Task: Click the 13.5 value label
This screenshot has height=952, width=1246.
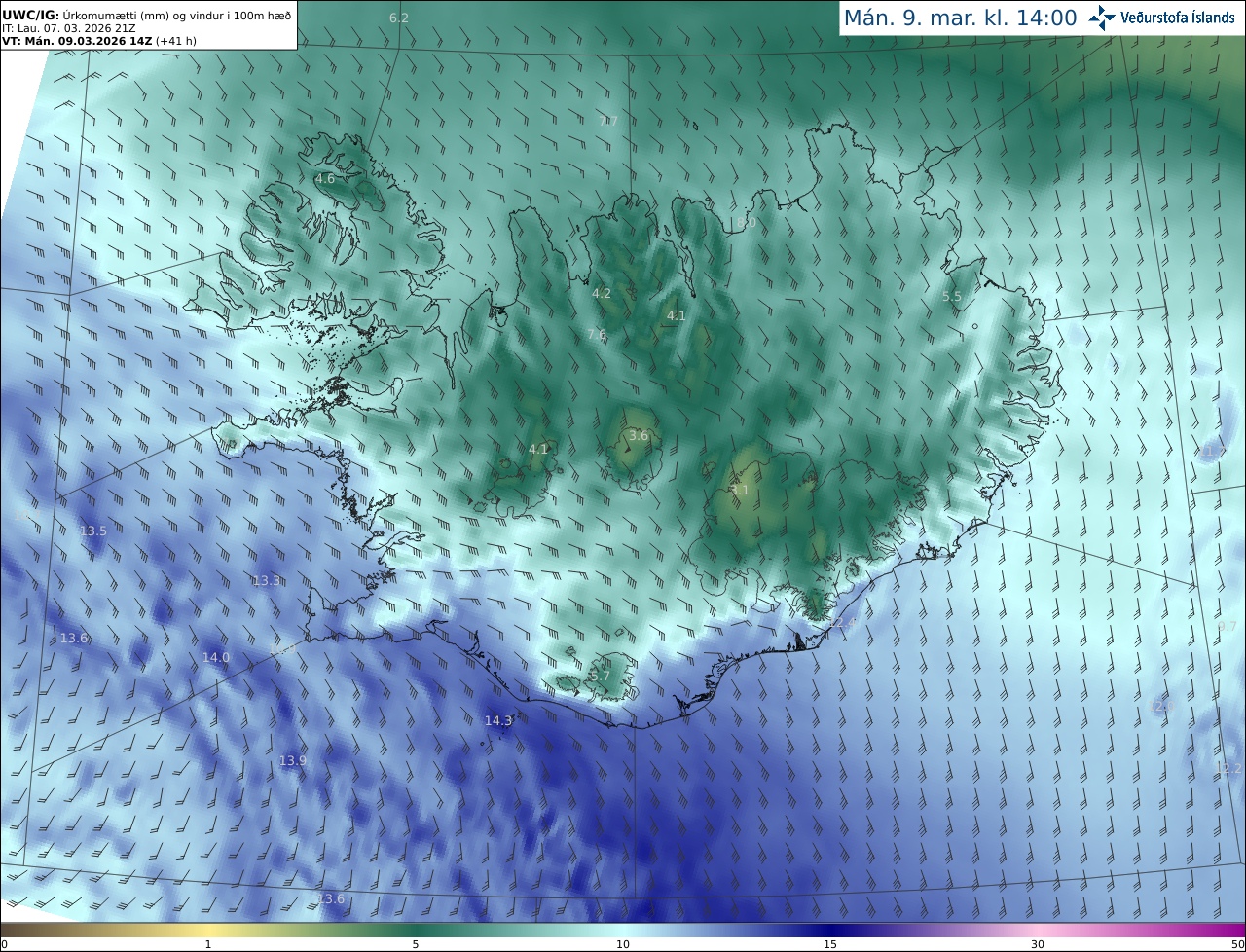Action: [x=93, y=531]
